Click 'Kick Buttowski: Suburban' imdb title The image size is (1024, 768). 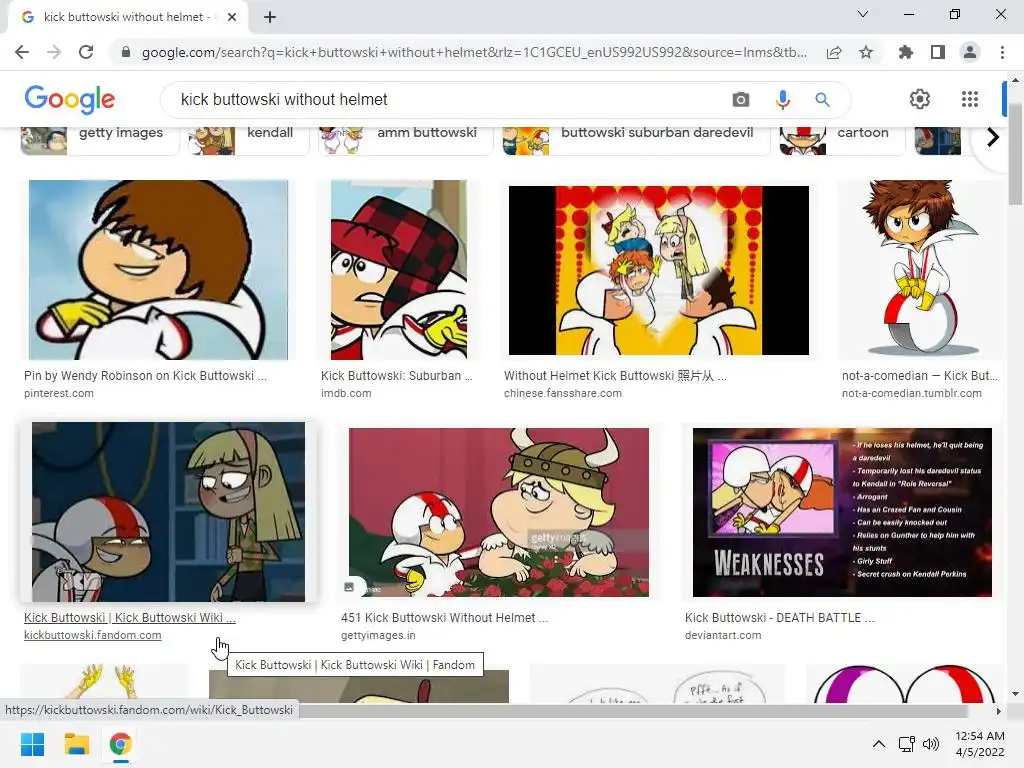click(x=396, y=376)
